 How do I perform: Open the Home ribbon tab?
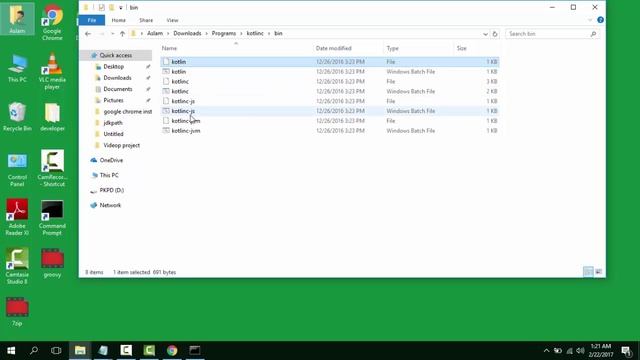119,20
